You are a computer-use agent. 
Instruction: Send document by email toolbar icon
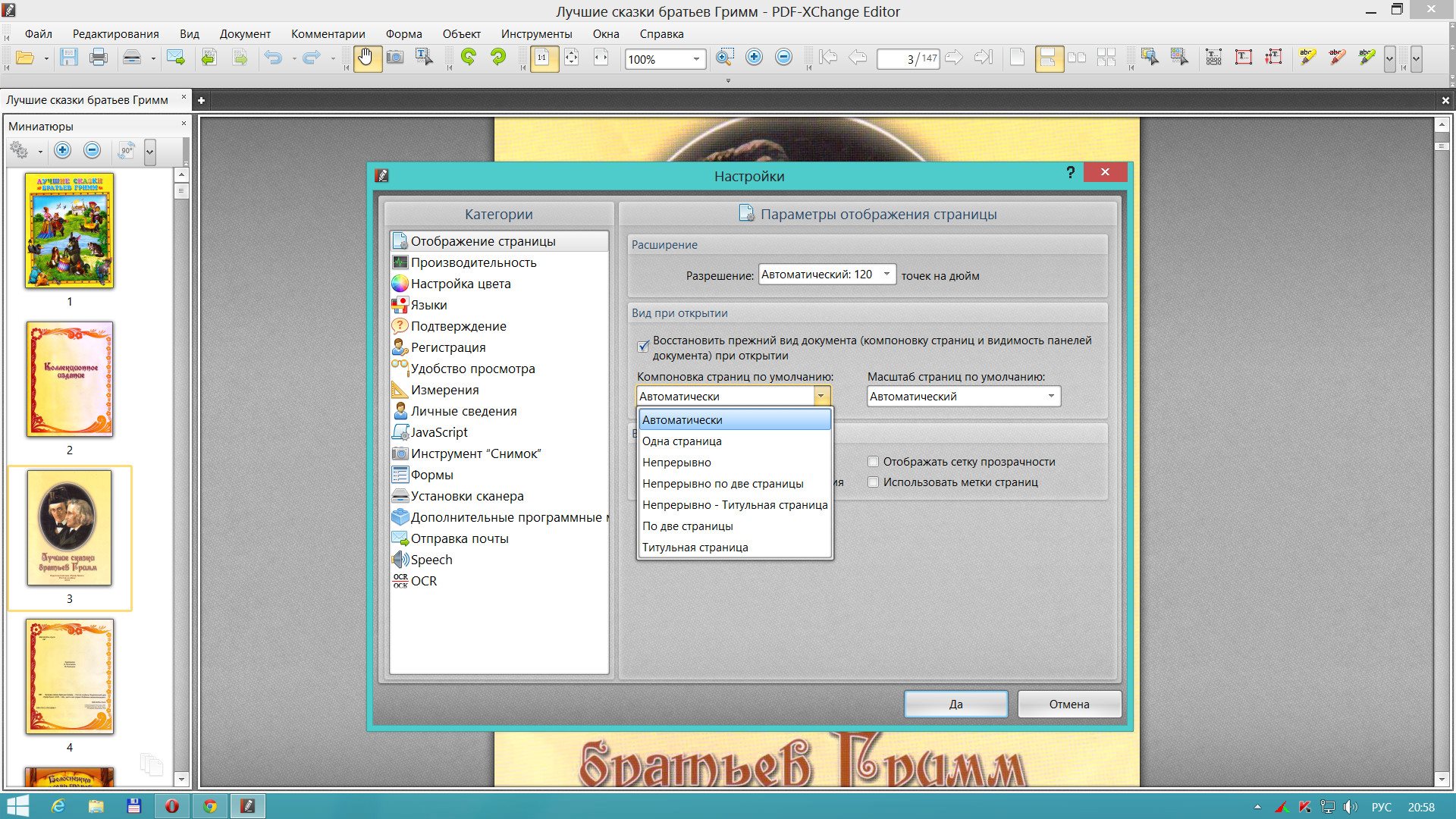coord(176,58)
